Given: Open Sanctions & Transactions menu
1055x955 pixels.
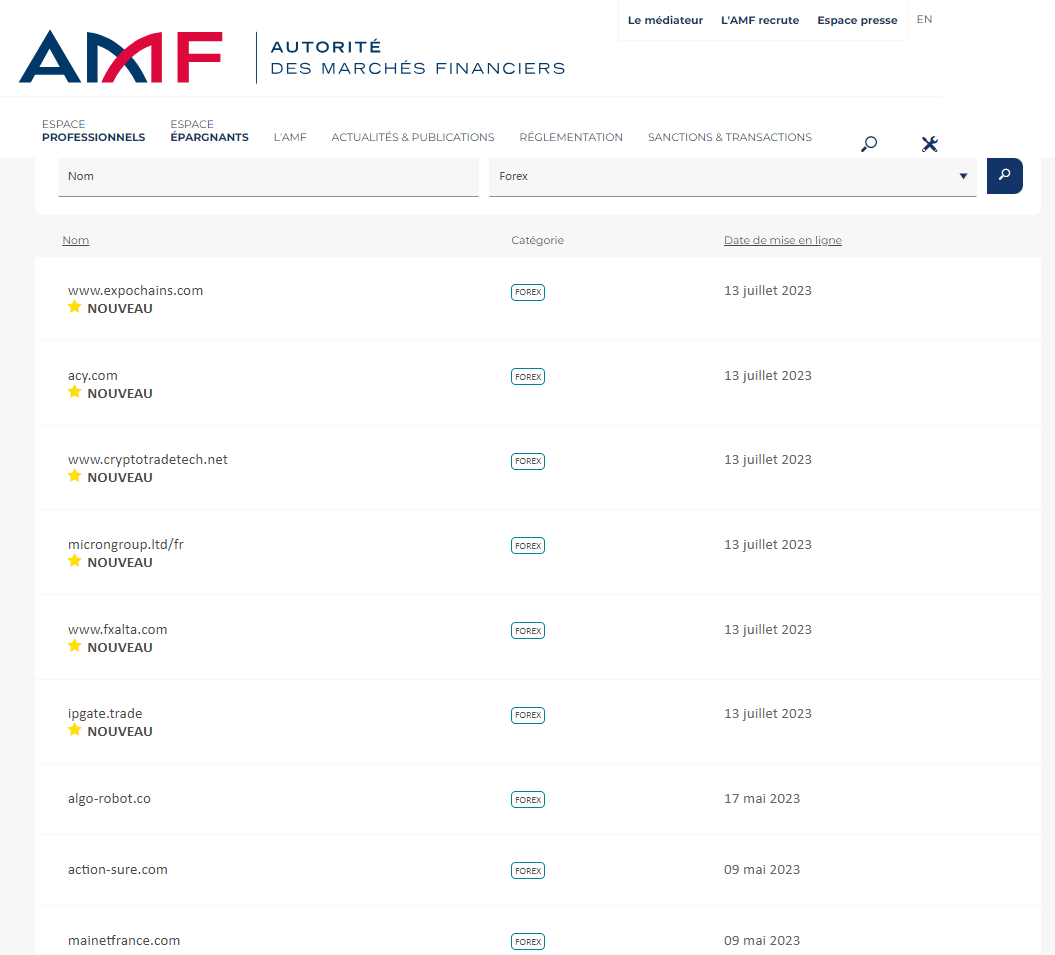Looking at the screenshot, I should pos(729,137).
